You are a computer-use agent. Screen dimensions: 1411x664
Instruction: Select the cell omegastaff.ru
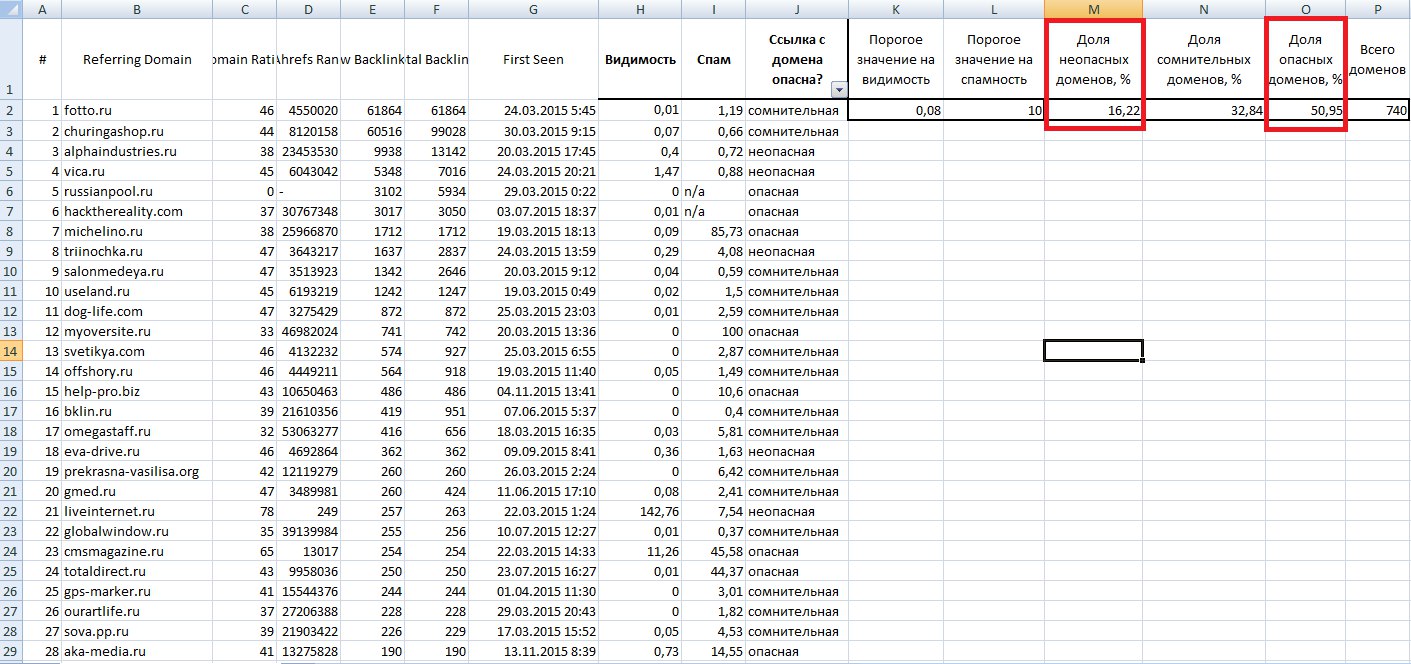click(136, 431)
